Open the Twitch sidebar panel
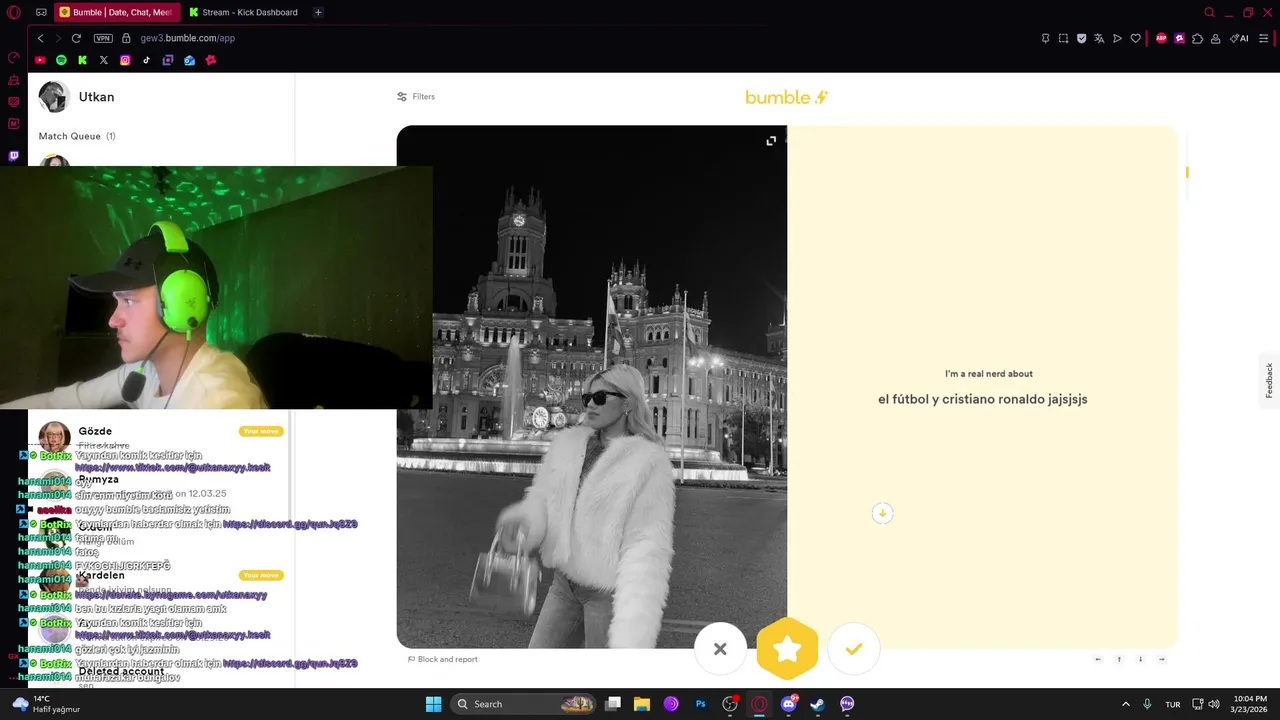This screenshot has height=720, width=1280. (x=13, y=156)
